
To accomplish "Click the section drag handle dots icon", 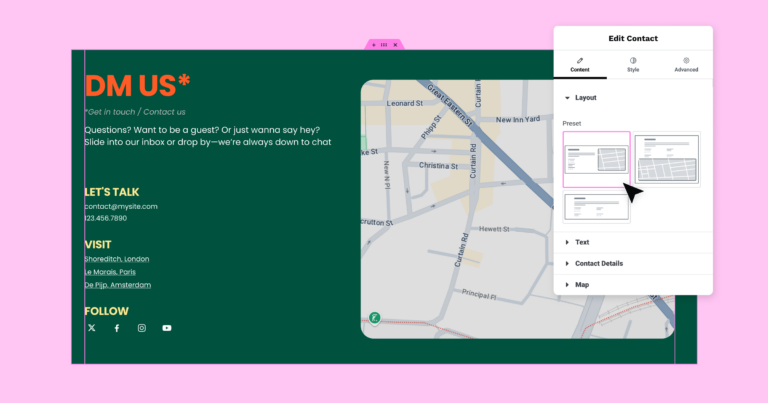I will 383,45.
